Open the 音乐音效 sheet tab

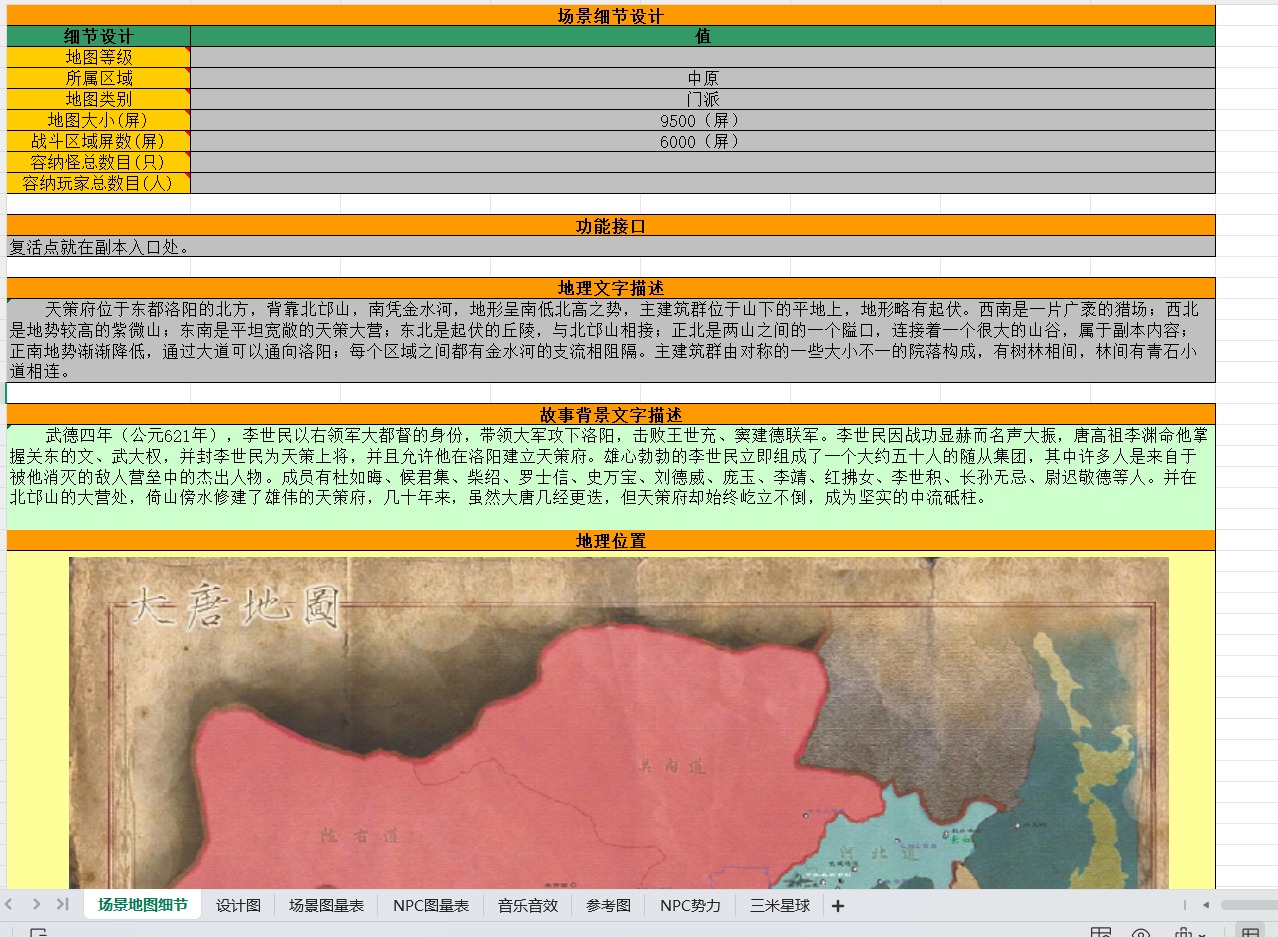click(528, 905)
